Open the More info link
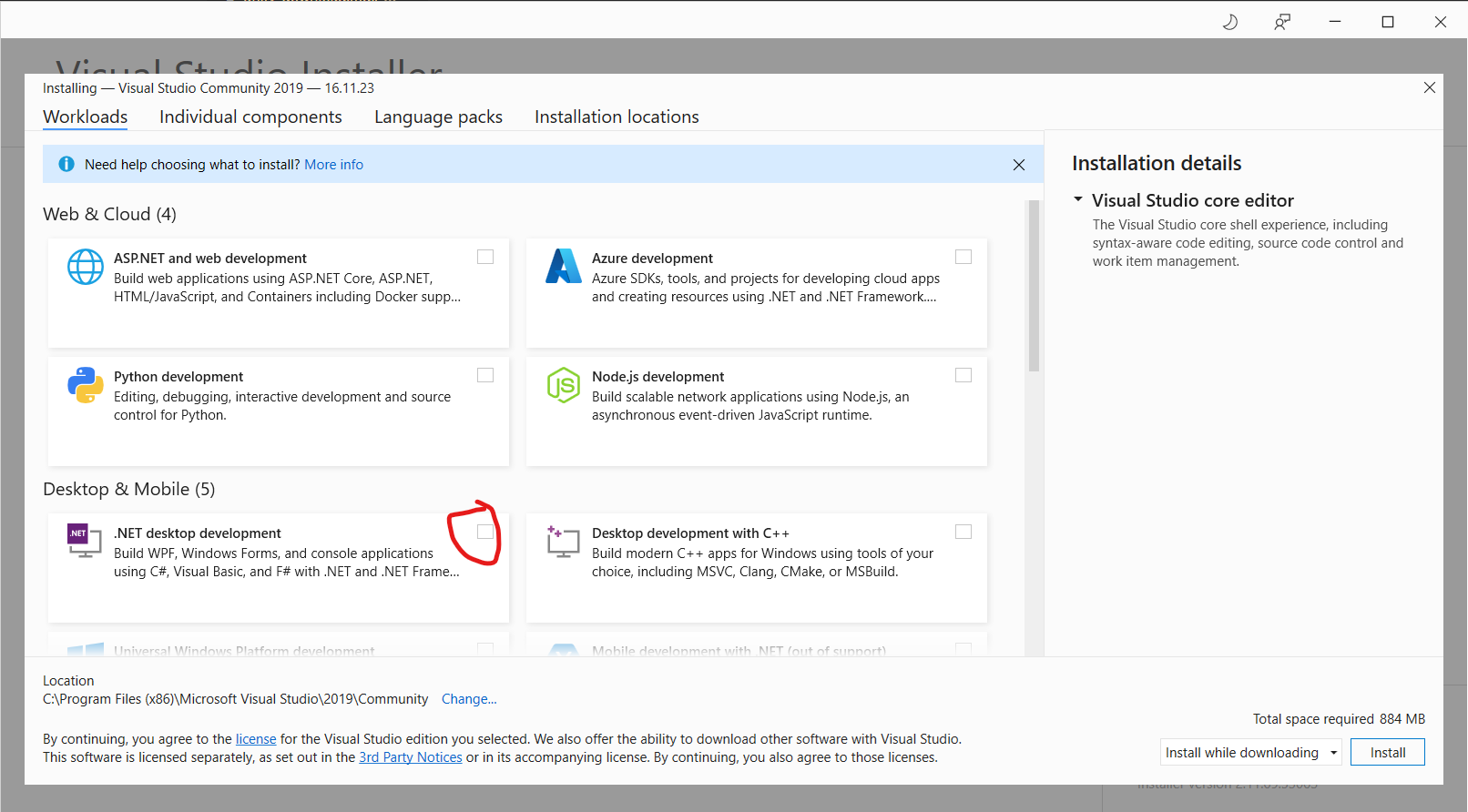Image resolution: width=1468 pixels, height=812 pixels. click(x=333, y=165)
